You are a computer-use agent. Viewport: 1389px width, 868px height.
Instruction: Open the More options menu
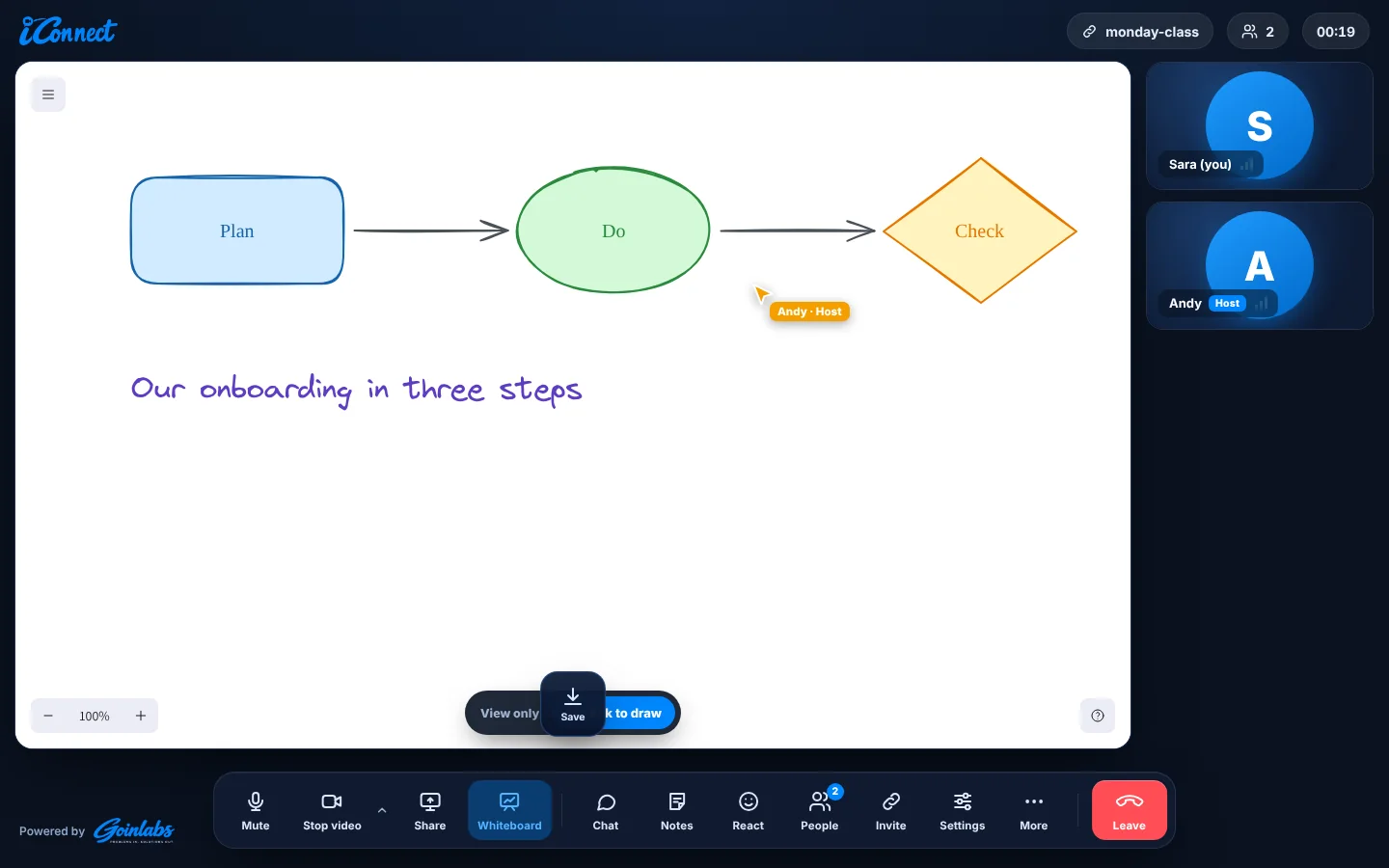pyautogui.click(x=1034, y=810)
